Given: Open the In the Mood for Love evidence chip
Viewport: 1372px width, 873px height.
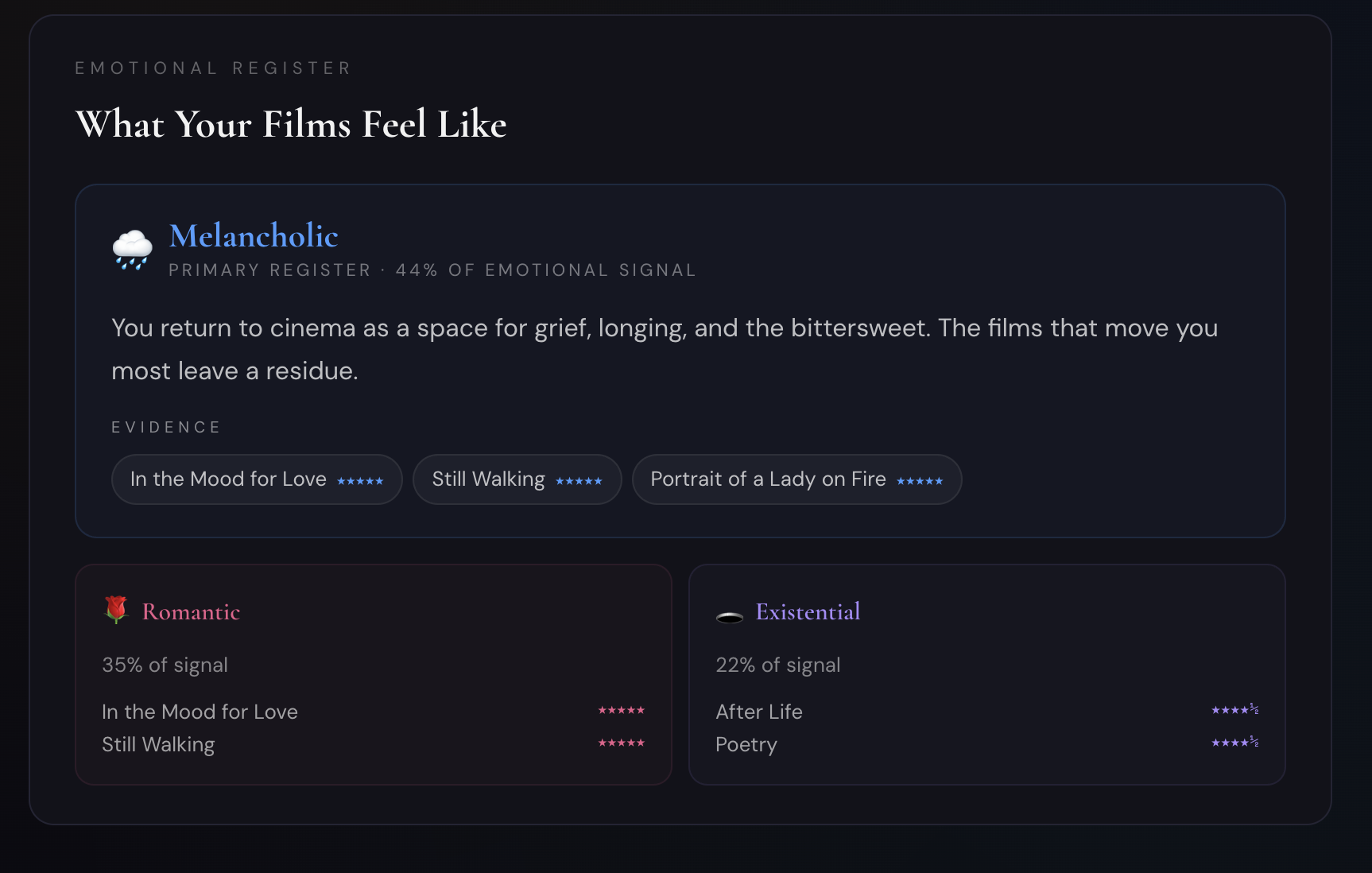Looking at the screenshot, I should (x=256, y=479).
